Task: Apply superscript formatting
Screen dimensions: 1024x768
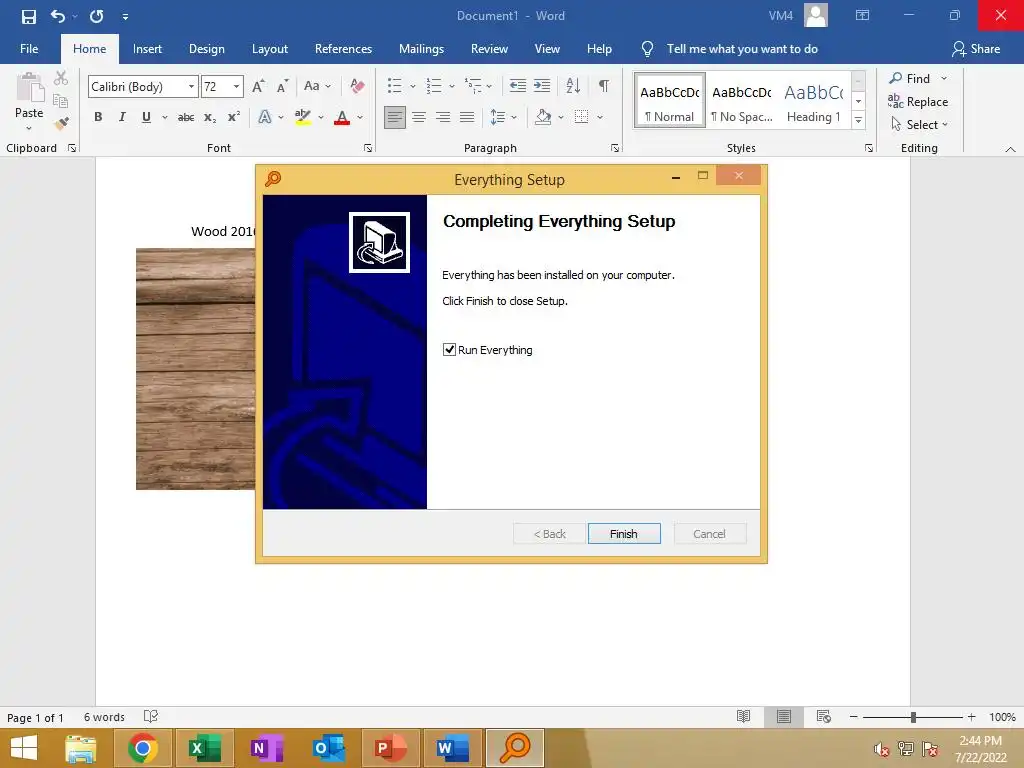Action: click(x=233, y=118)
